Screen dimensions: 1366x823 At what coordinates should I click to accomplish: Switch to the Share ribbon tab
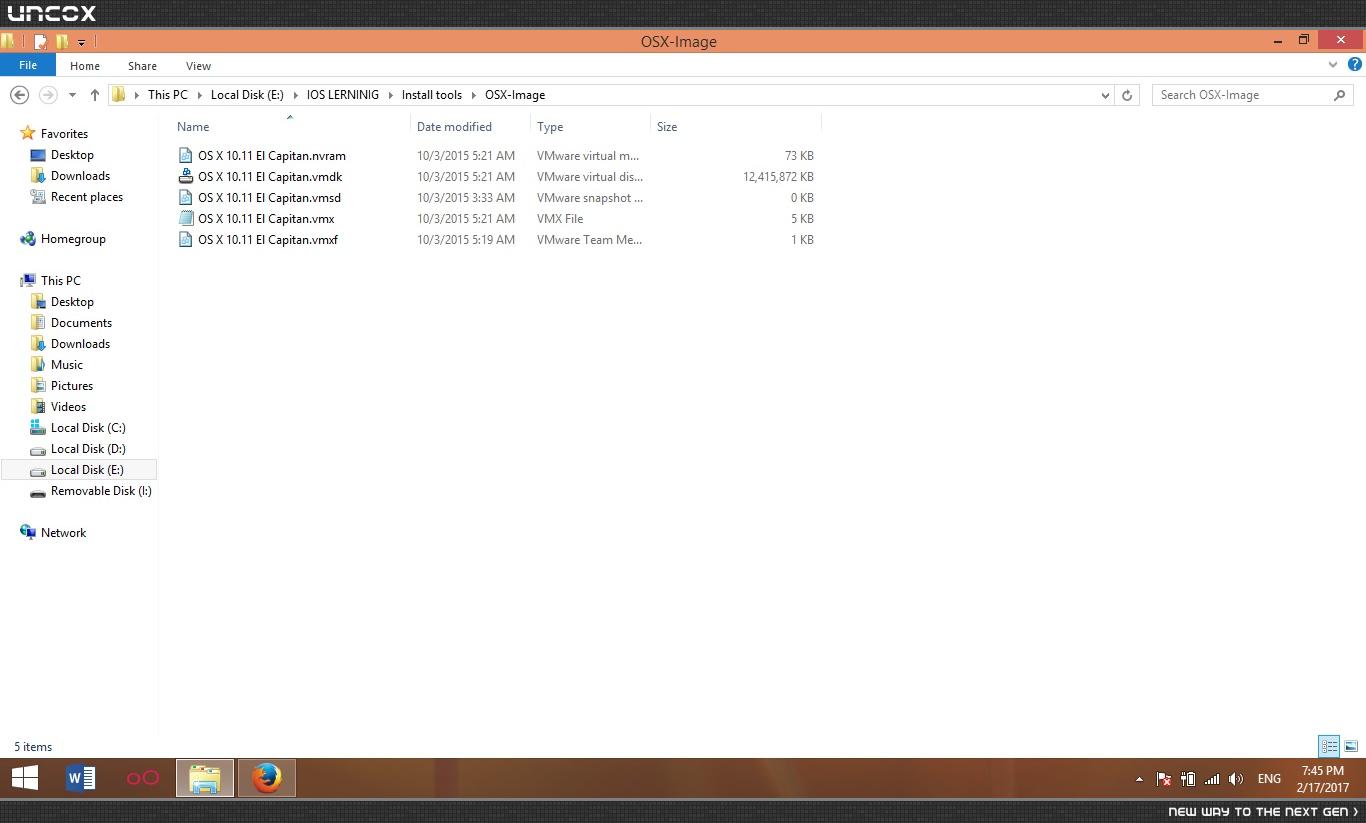[142, 66]
